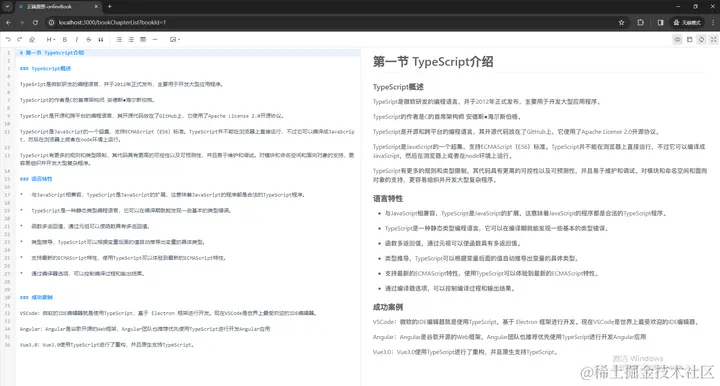The width and height of the screenshot is (720, 386).
Task: Click editor line '### 语言特性'
Action: tap(36, 179)
